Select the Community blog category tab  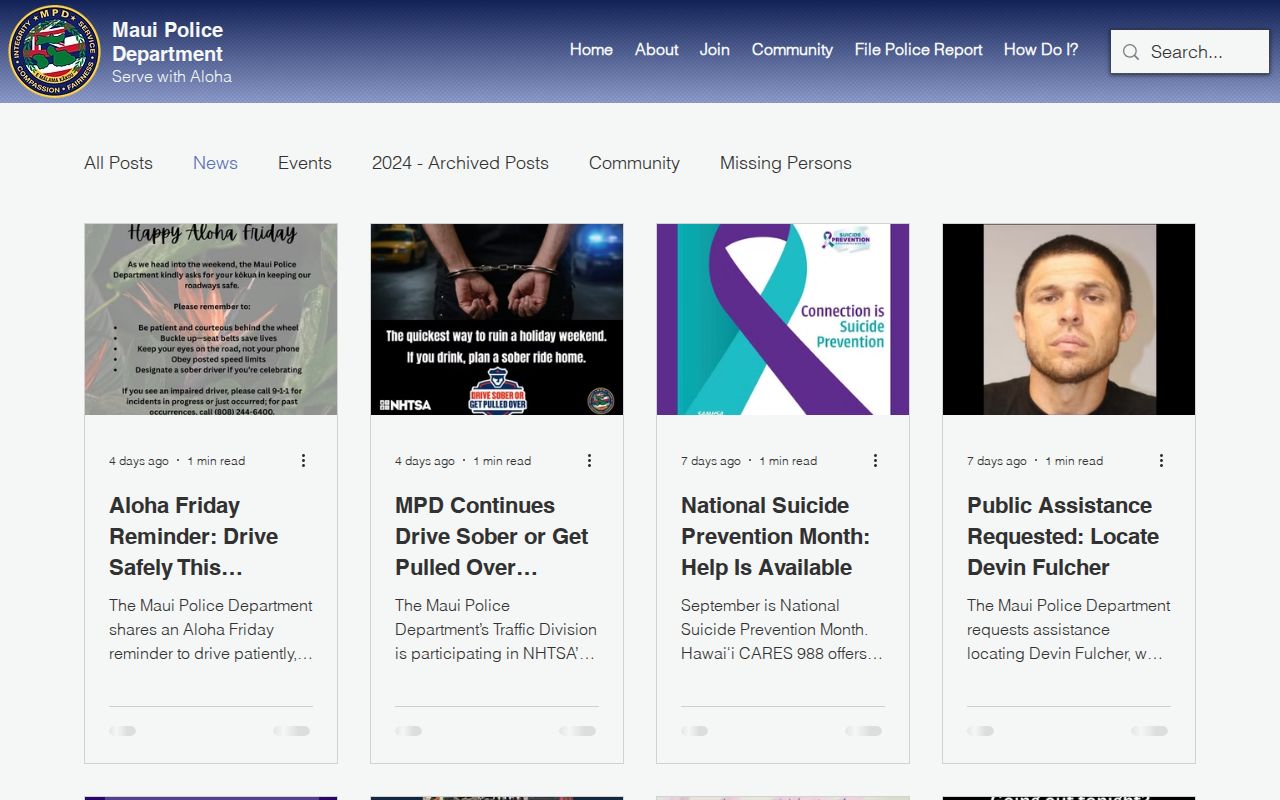634,163
